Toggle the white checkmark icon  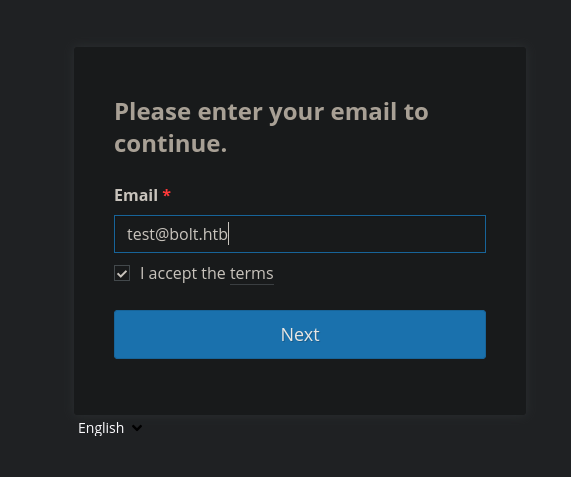pos(122,273)
